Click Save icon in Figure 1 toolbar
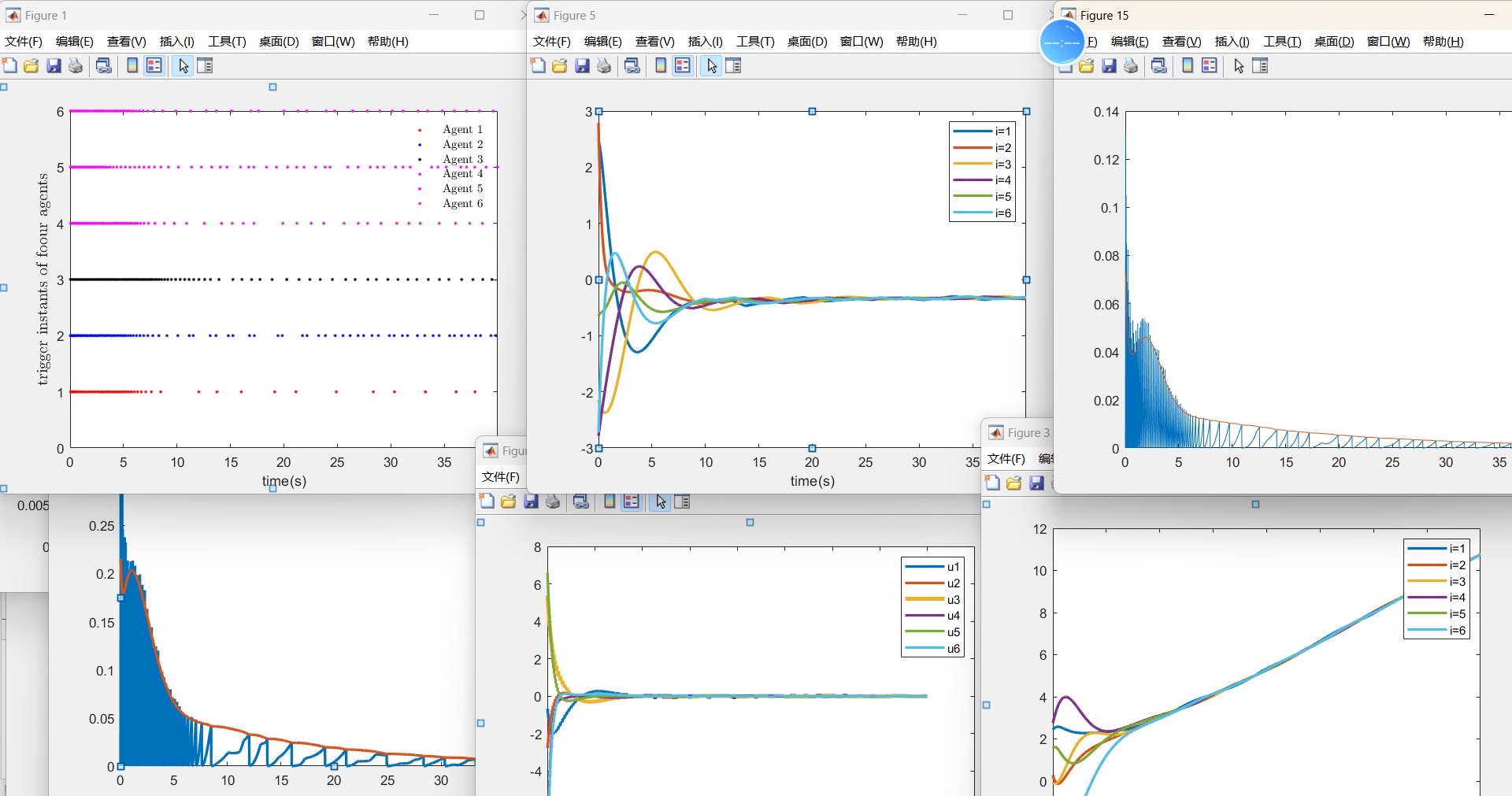Image resolution: width=1512 pixels, height=796 pixels. click(54, 65)
